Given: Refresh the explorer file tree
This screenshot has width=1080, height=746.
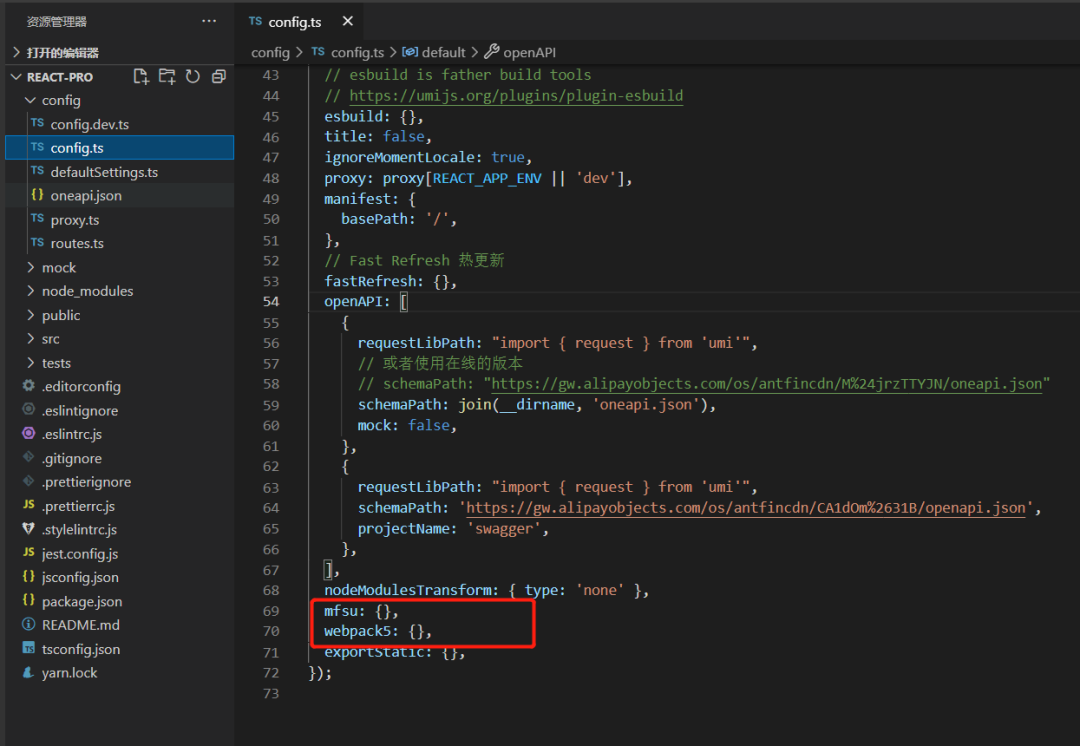Looking at the screenshot, I should point(193,77).
